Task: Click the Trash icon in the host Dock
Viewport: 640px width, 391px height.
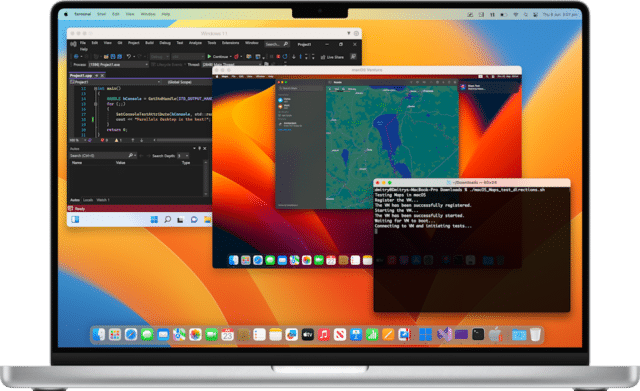Action: point(535,335)
